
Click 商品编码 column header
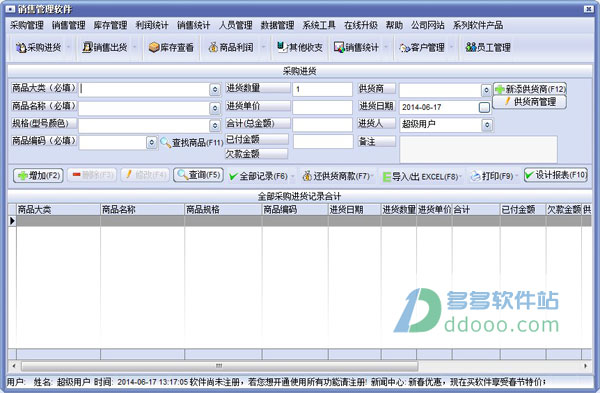click(295, 210)
